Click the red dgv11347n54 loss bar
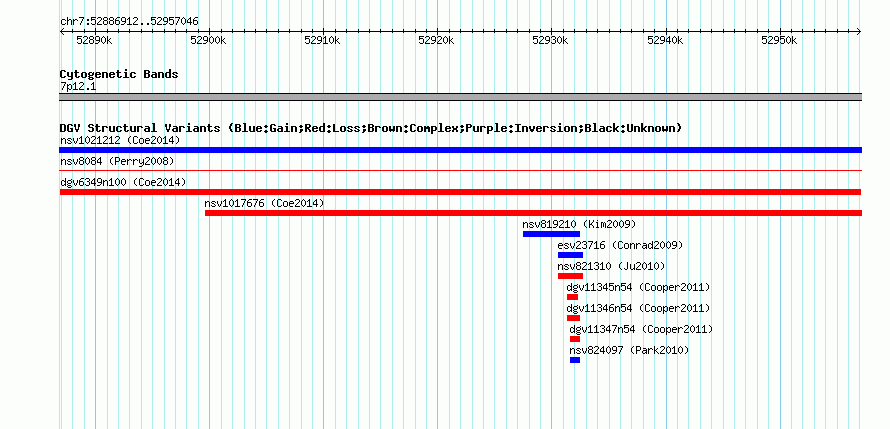The width and height of the screenshot is (890, 429). (575, 339)
